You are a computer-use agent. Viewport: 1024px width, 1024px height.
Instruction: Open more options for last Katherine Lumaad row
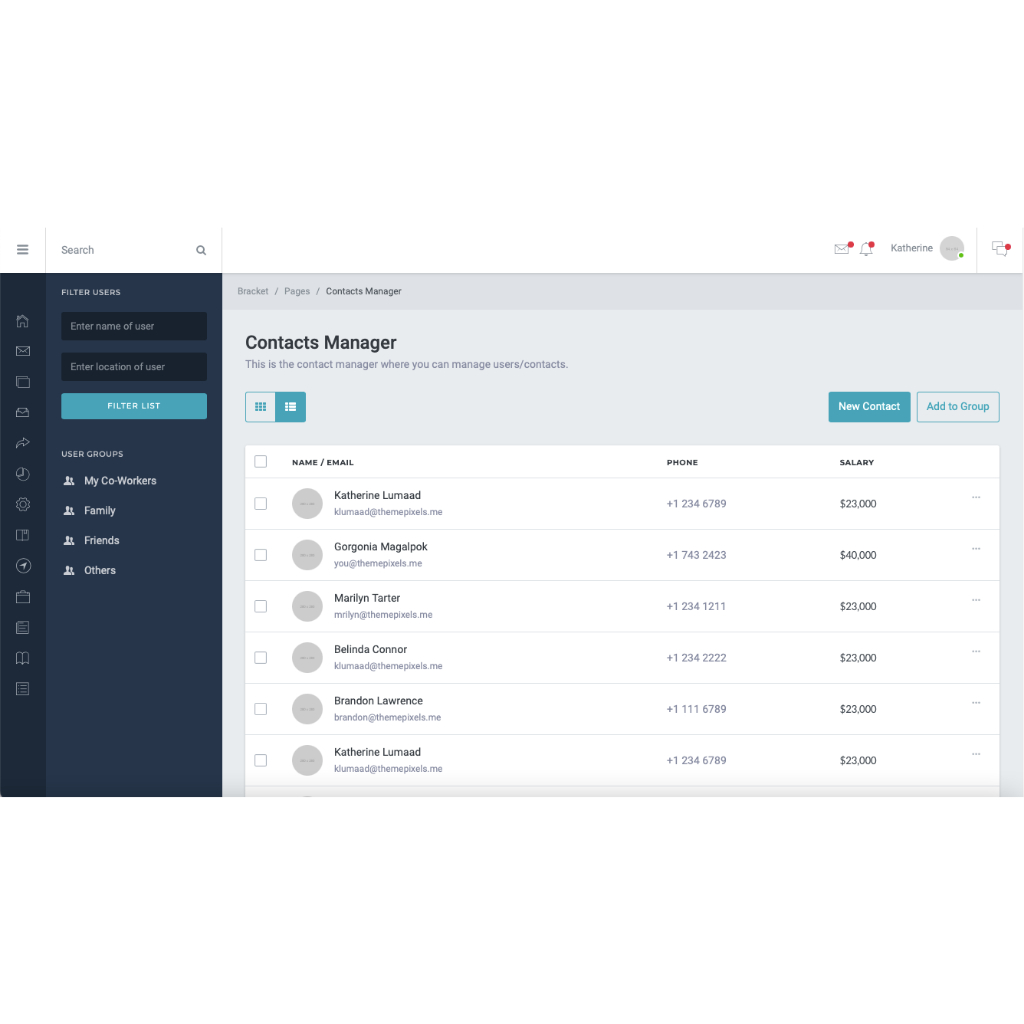(976, 754)
